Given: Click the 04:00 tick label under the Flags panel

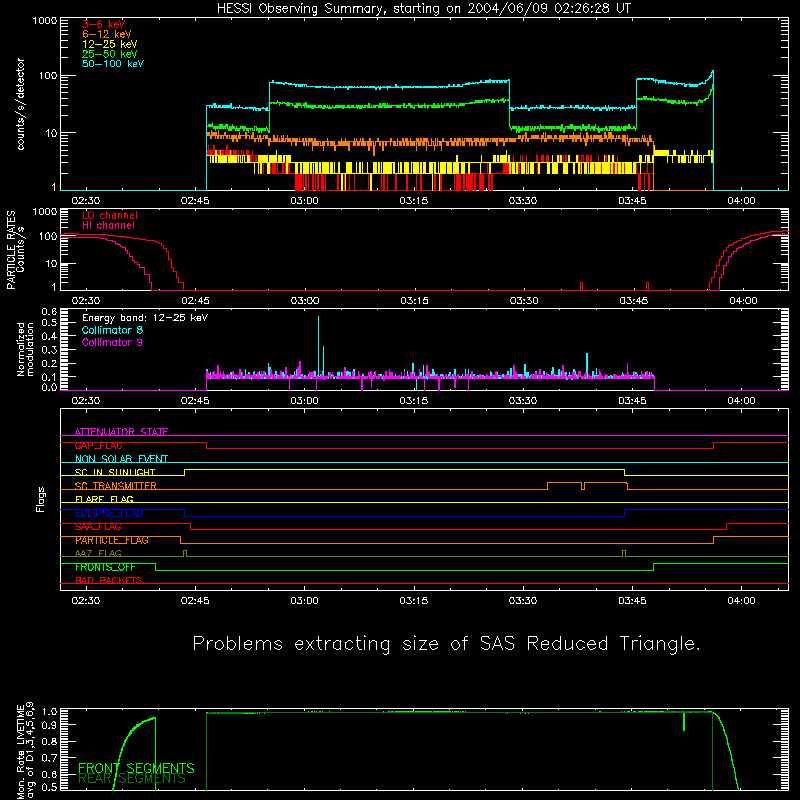Looking at the screenshot, I should [x=741, y=601].
